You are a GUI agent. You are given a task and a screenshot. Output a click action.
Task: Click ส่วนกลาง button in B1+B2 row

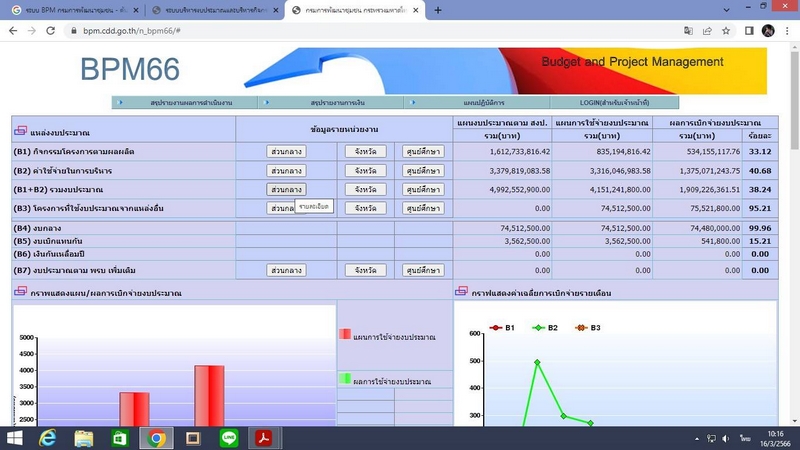286,189
